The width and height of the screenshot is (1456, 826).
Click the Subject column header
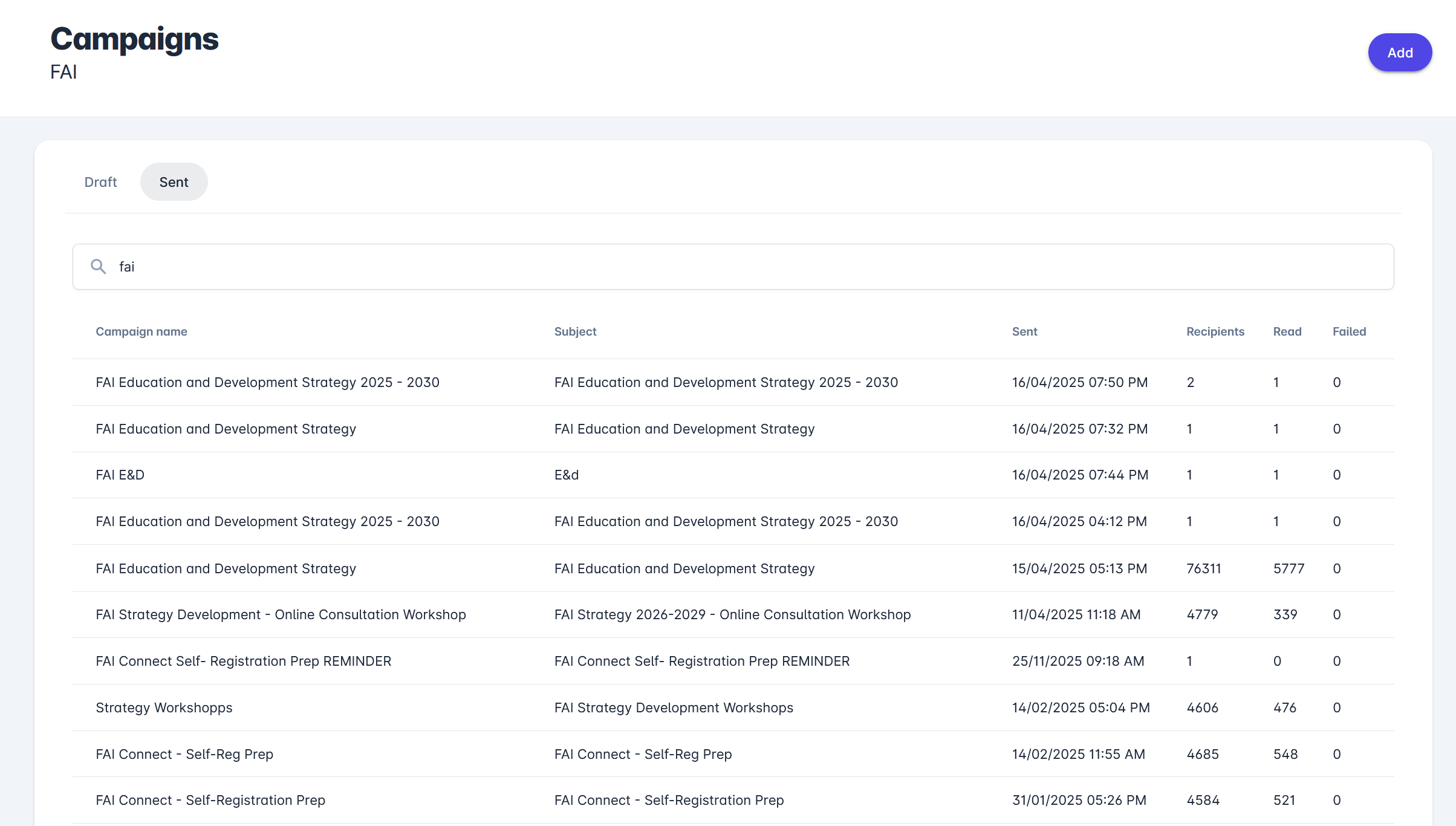575,331
